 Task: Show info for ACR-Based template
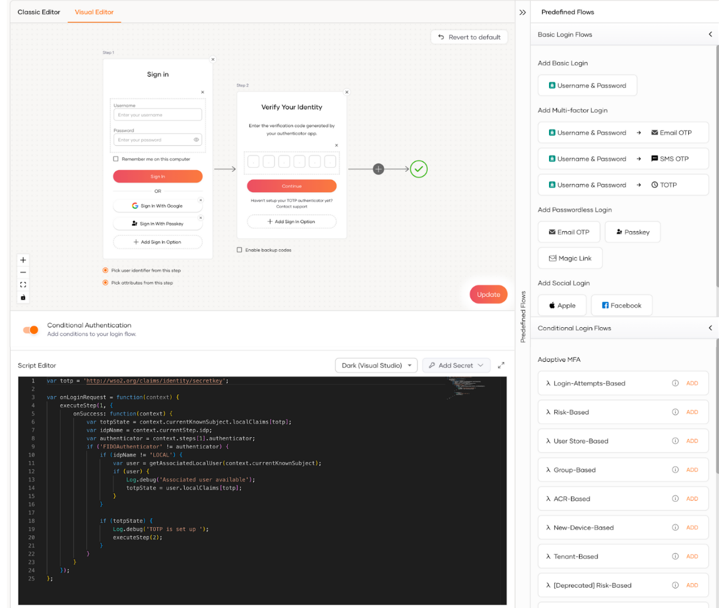pos(675,499)
